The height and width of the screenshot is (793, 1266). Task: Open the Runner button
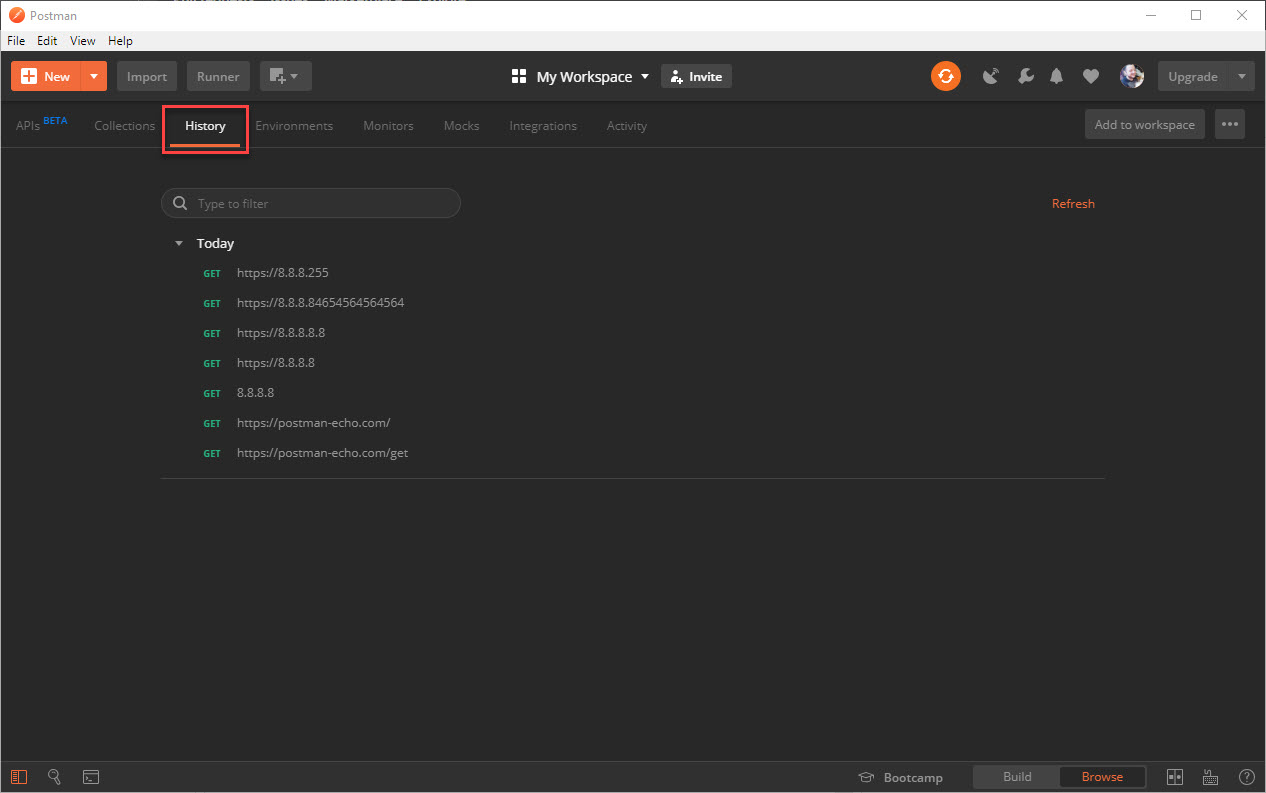[218, 76]
